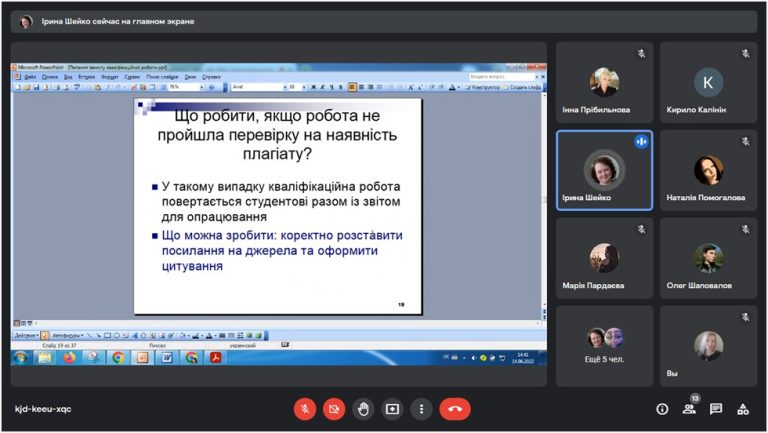End the call with red hang-up button
This screenshot has width=768, height=433.
click(455, 409)
